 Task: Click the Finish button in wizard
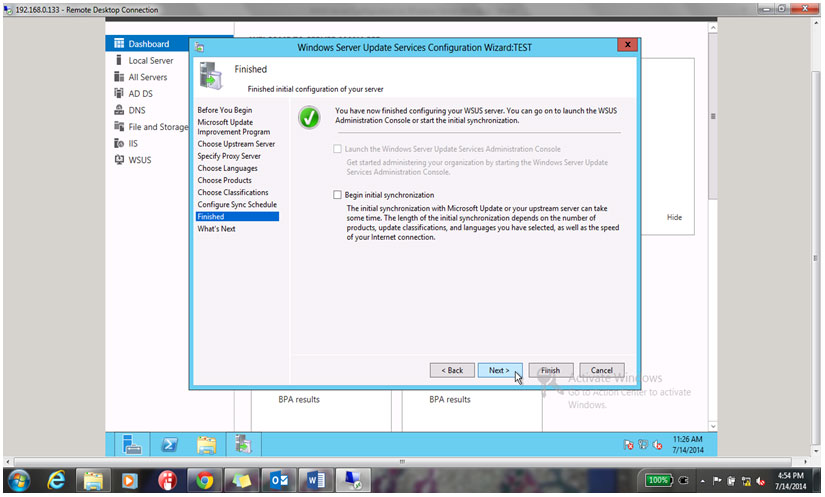(x=551, y=371)
